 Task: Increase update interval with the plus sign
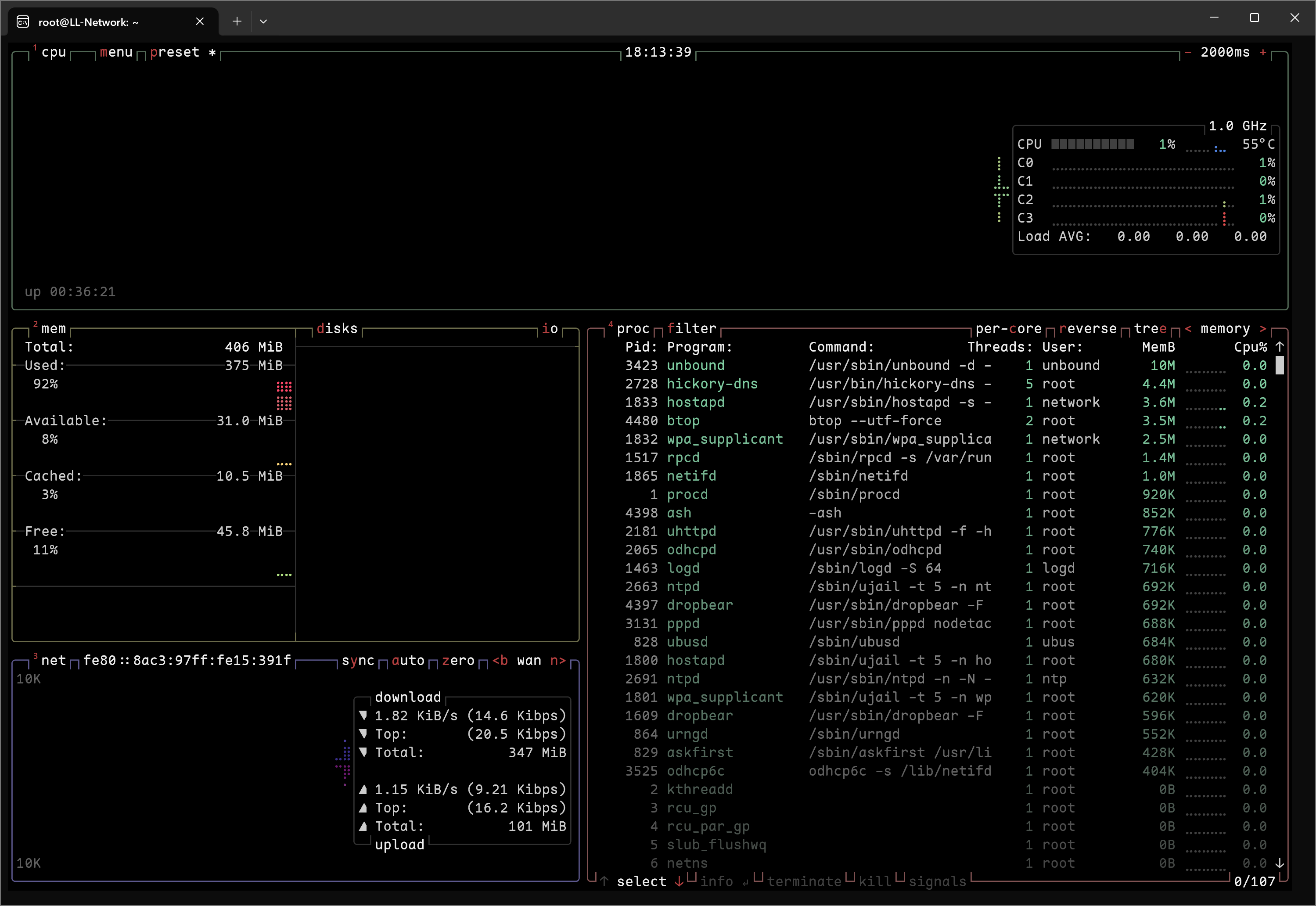[x=1262, y=52]
